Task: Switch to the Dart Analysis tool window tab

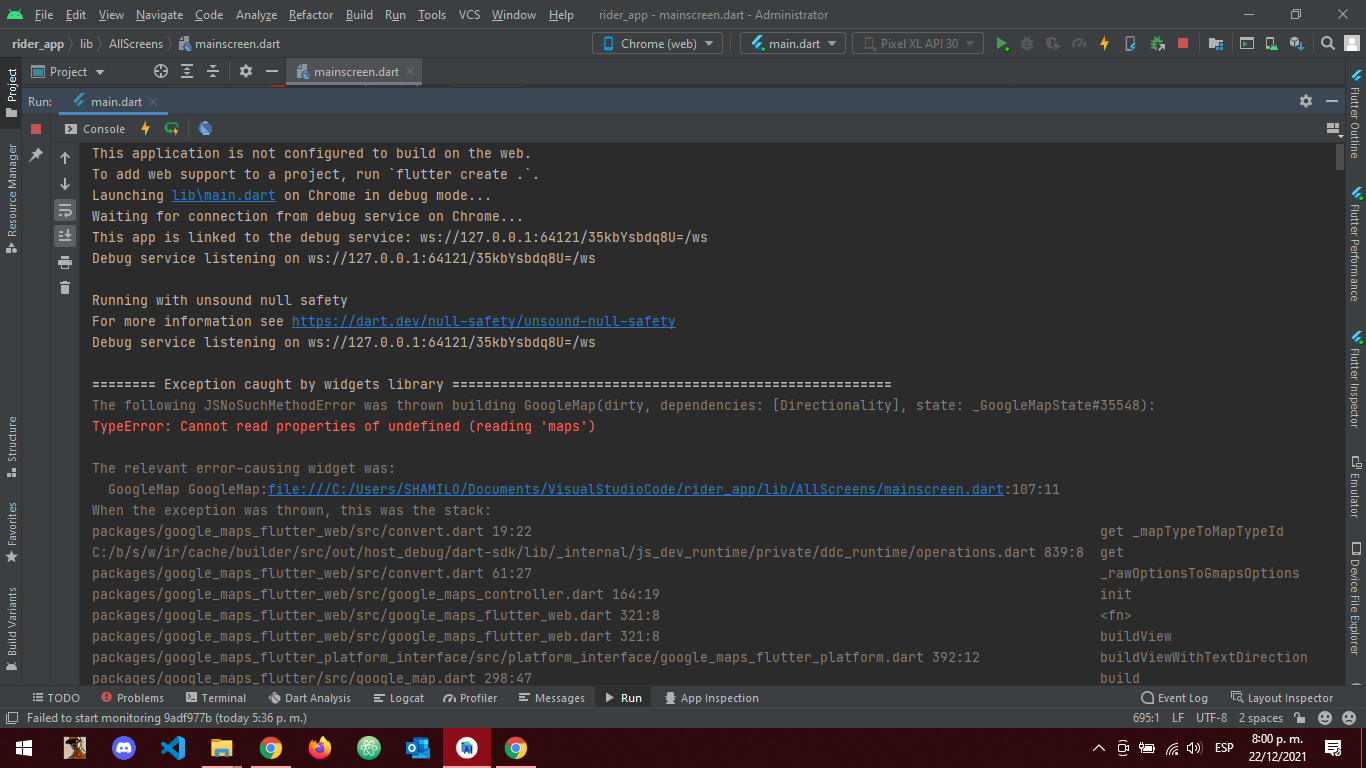Action: point(309,698)
